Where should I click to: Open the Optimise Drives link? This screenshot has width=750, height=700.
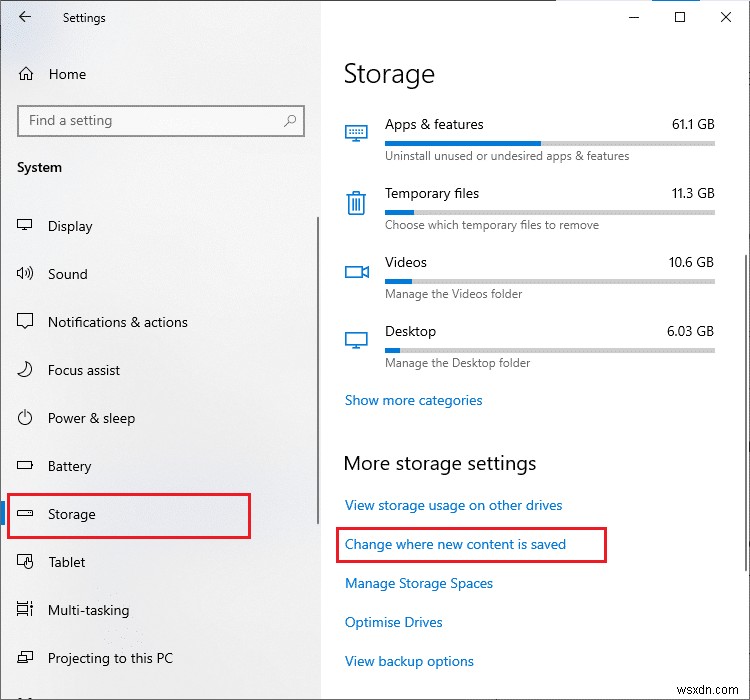coord(393,622)
